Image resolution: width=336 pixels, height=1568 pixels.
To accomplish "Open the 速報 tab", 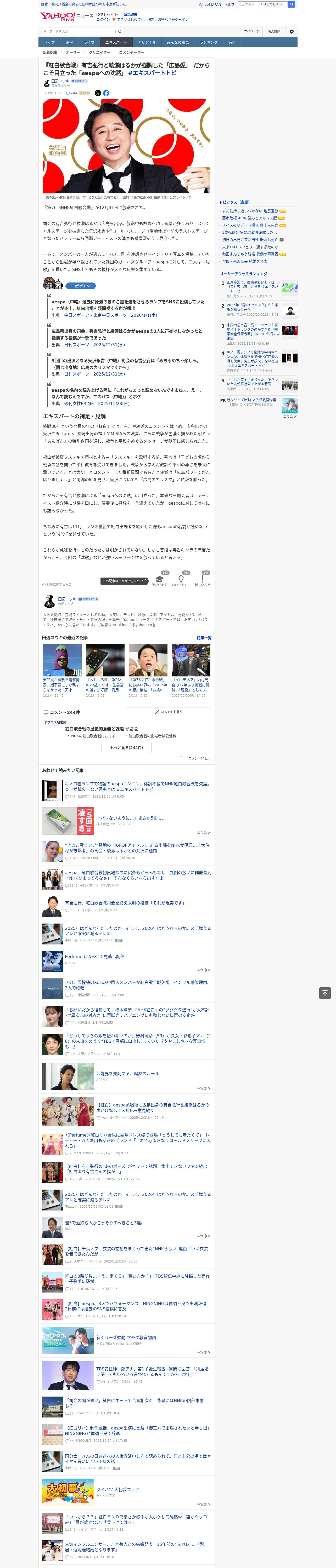I will click(69, 43).
